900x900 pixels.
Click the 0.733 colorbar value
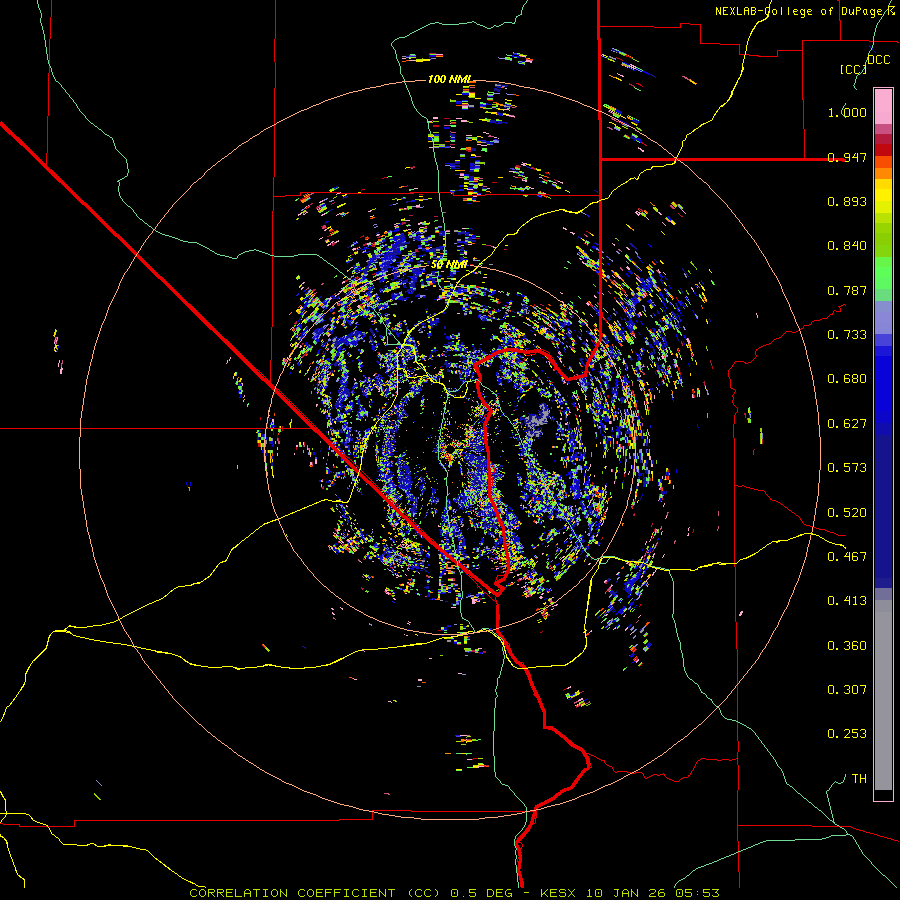847,334
